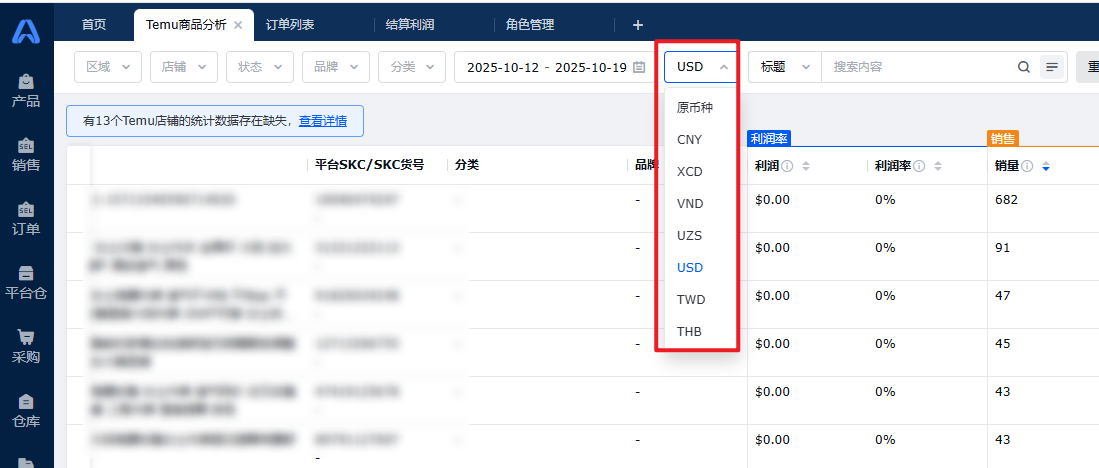Click the 查看详情 link
Screen dimensions: 1099x468
(x=323, y=121)
